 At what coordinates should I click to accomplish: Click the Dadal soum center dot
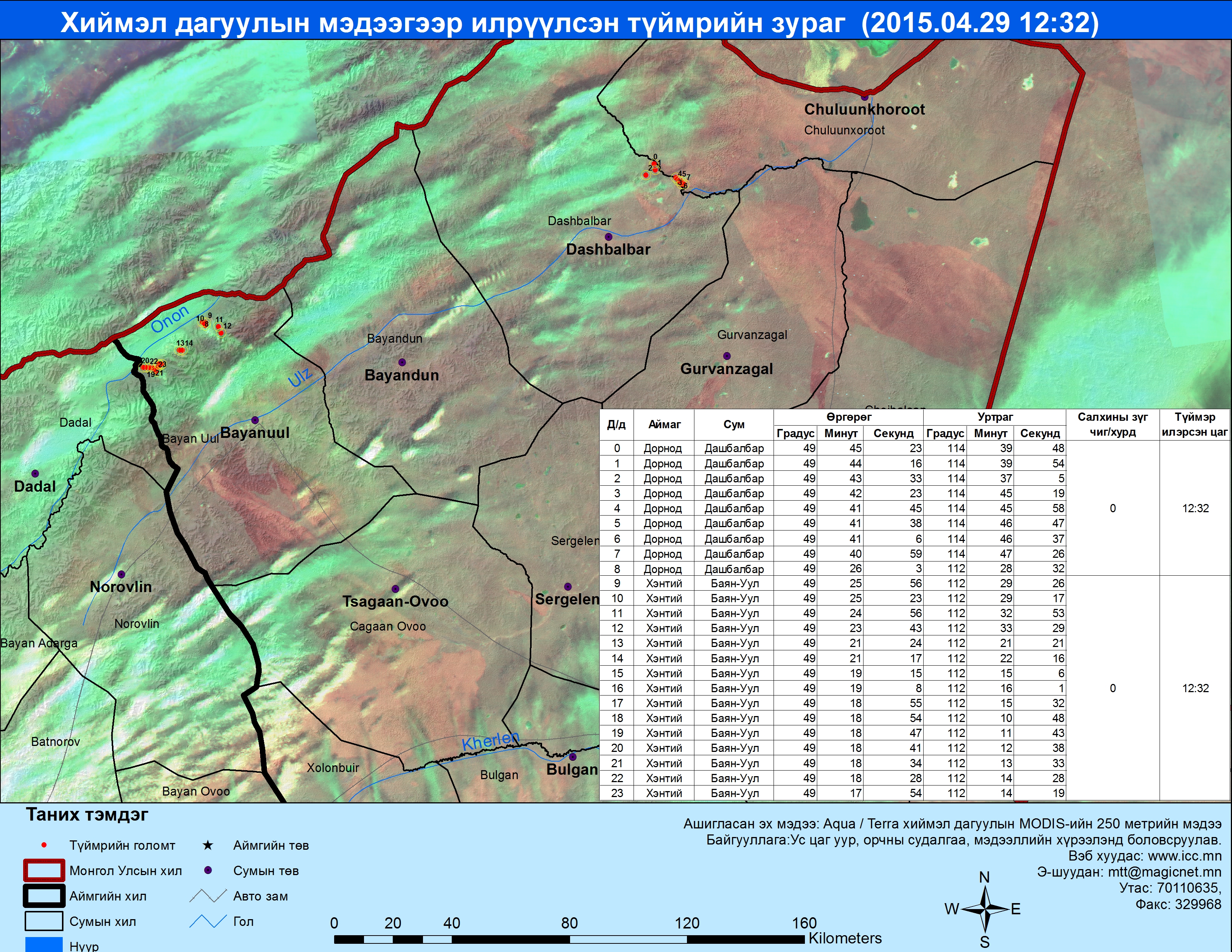pyautogui.click(x=35, y=473)
